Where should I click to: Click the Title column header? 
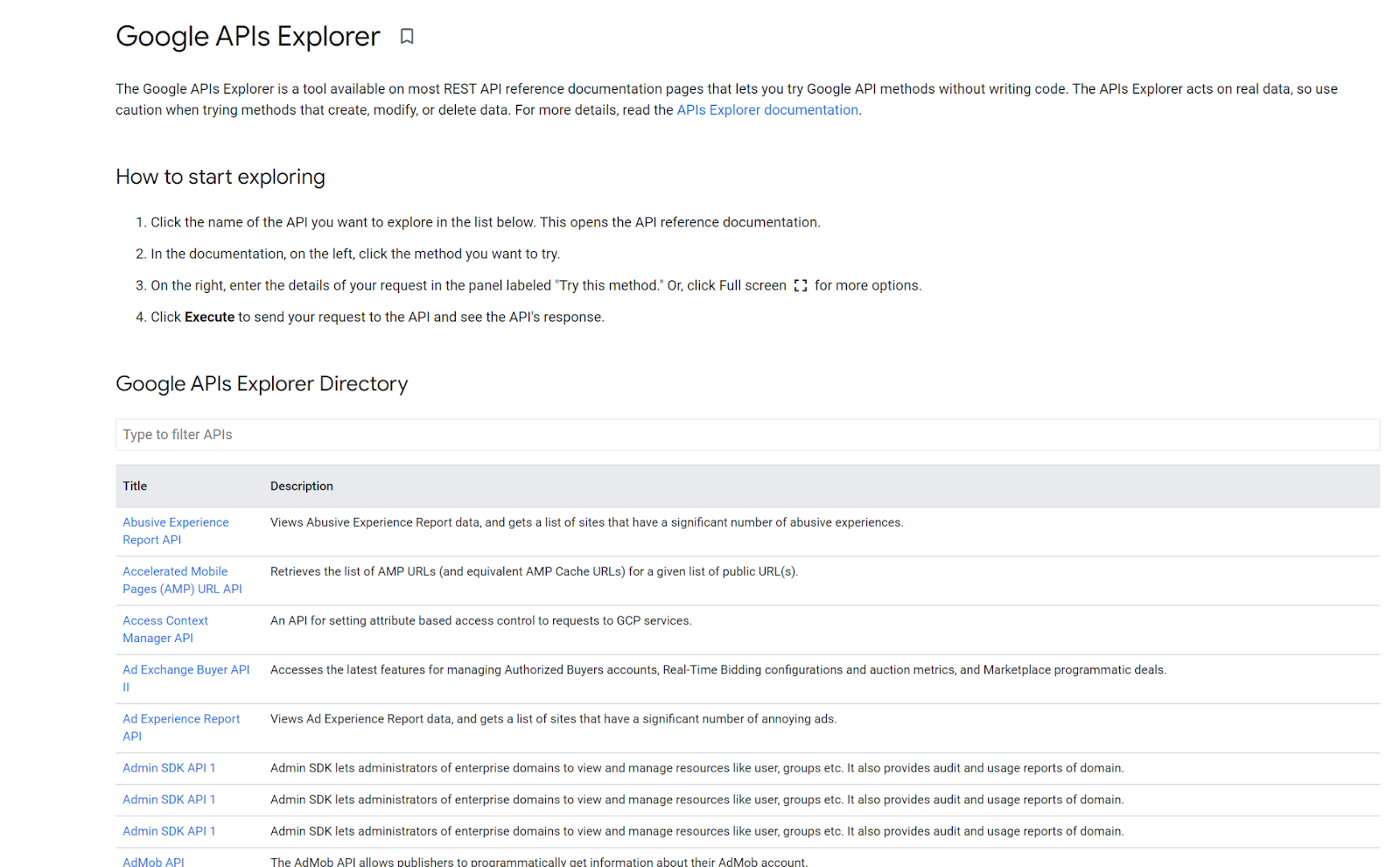click(x=135, y=486)
